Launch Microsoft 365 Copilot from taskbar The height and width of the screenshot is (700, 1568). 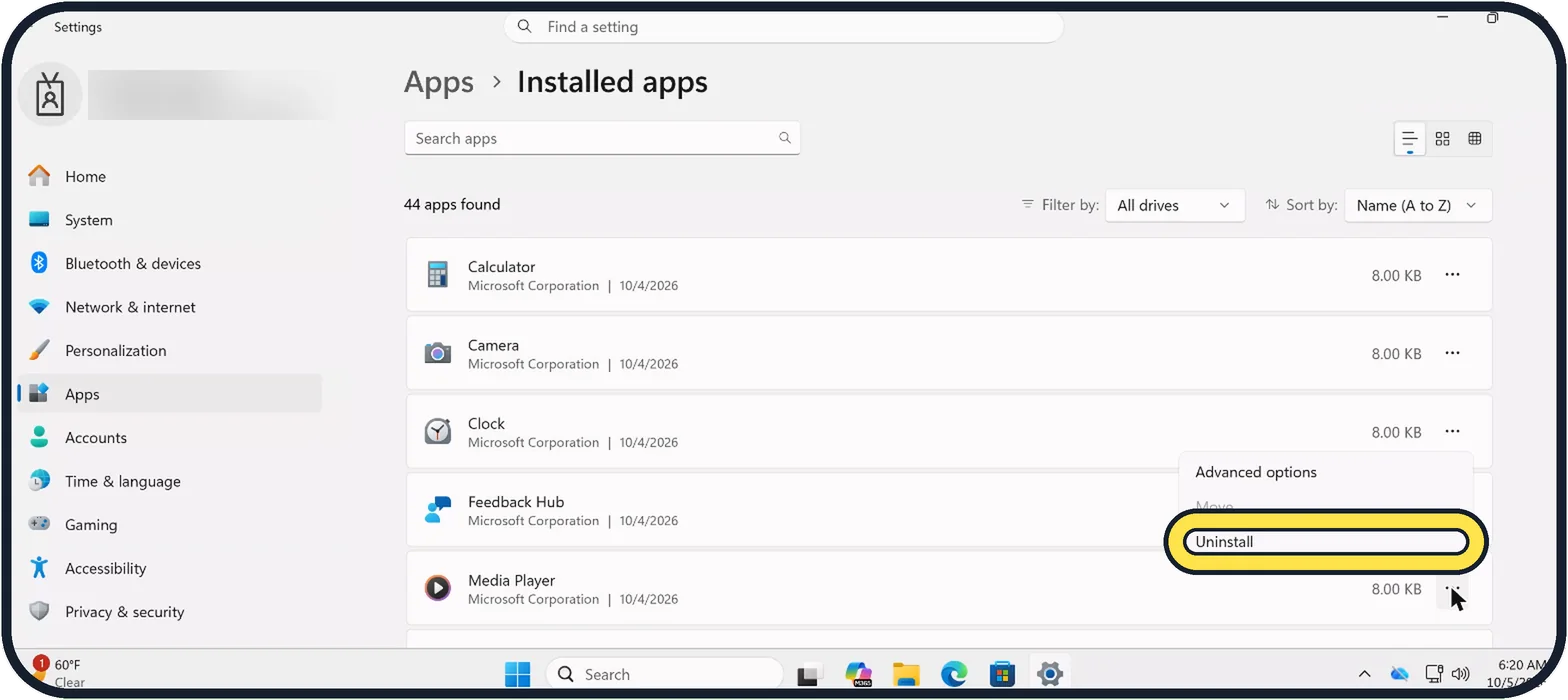click(858, 674)
